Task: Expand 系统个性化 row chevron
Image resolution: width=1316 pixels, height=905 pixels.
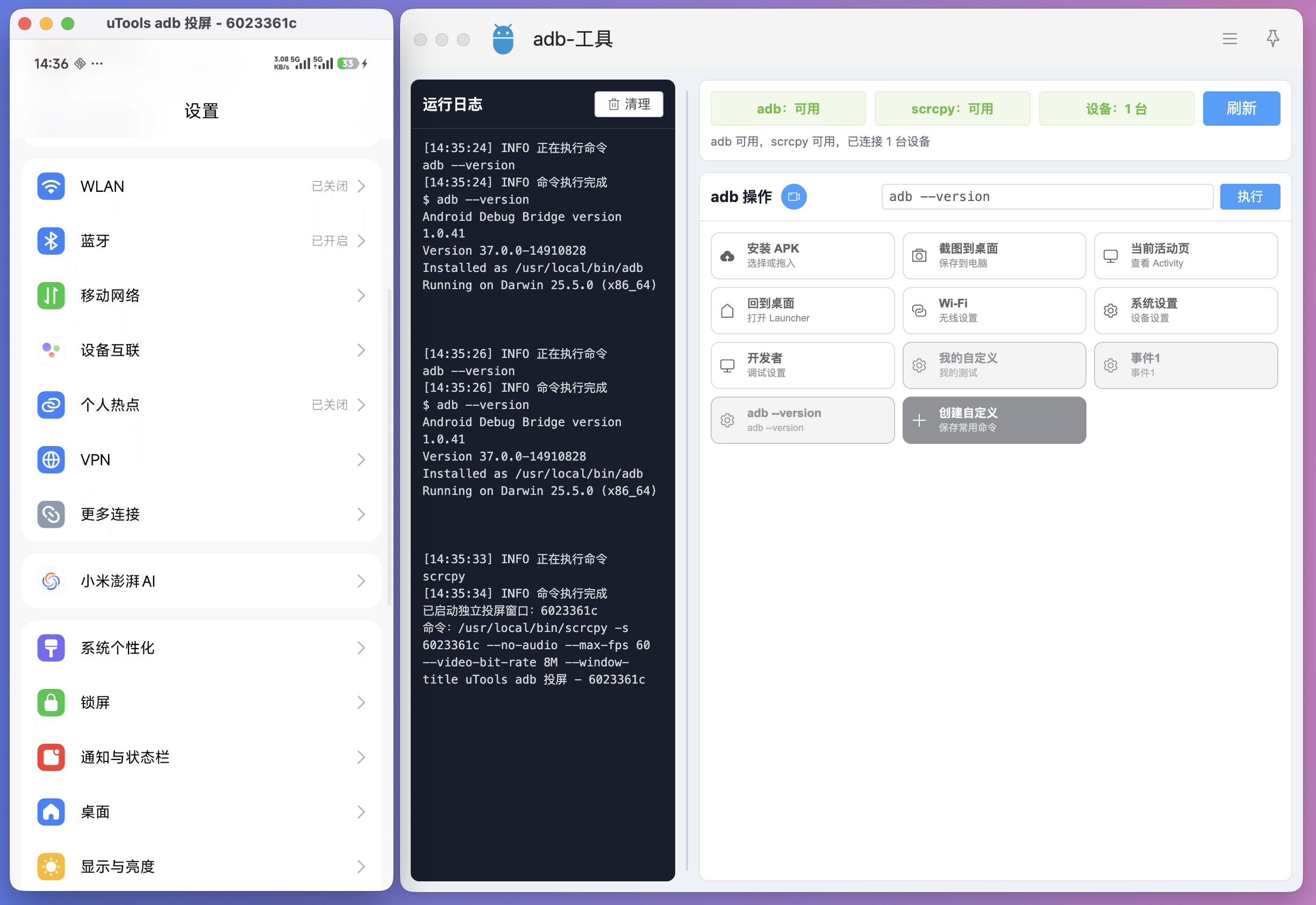Action: [x=361, y=648]
